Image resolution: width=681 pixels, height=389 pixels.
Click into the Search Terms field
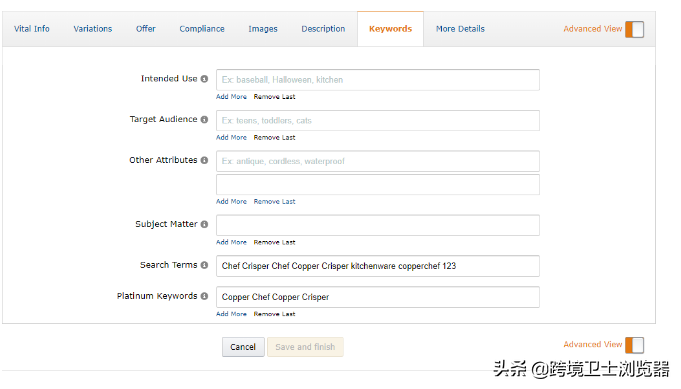378,266
